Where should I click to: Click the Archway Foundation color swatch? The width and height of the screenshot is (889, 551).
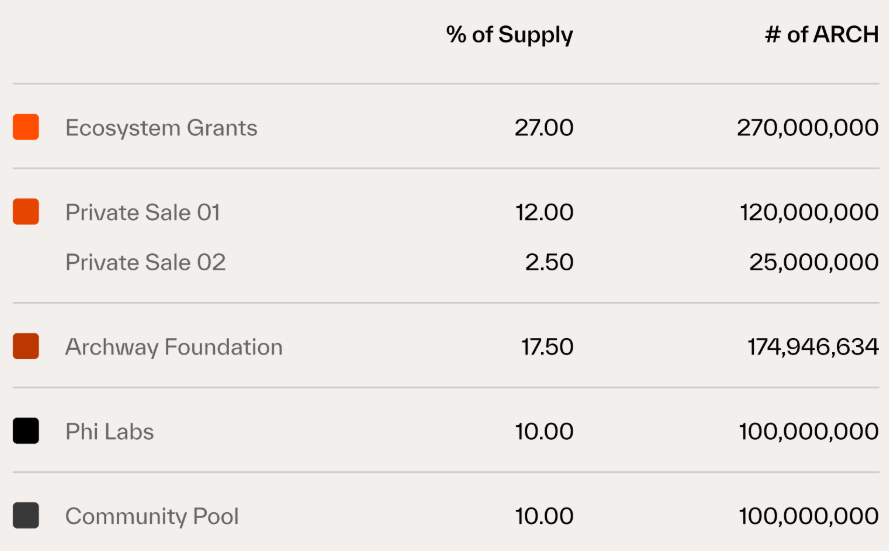click(x=26, y=347)
